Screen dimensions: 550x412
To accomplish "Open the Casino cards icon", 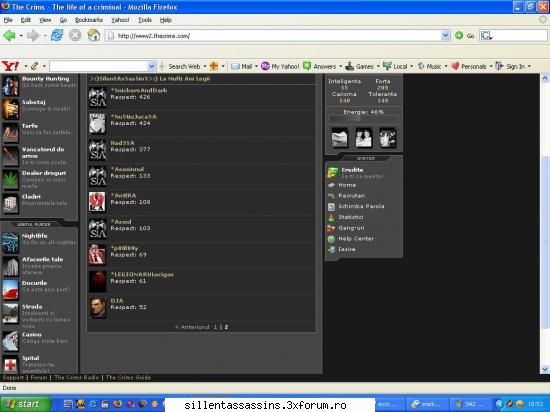I will [x=10, y=341].
